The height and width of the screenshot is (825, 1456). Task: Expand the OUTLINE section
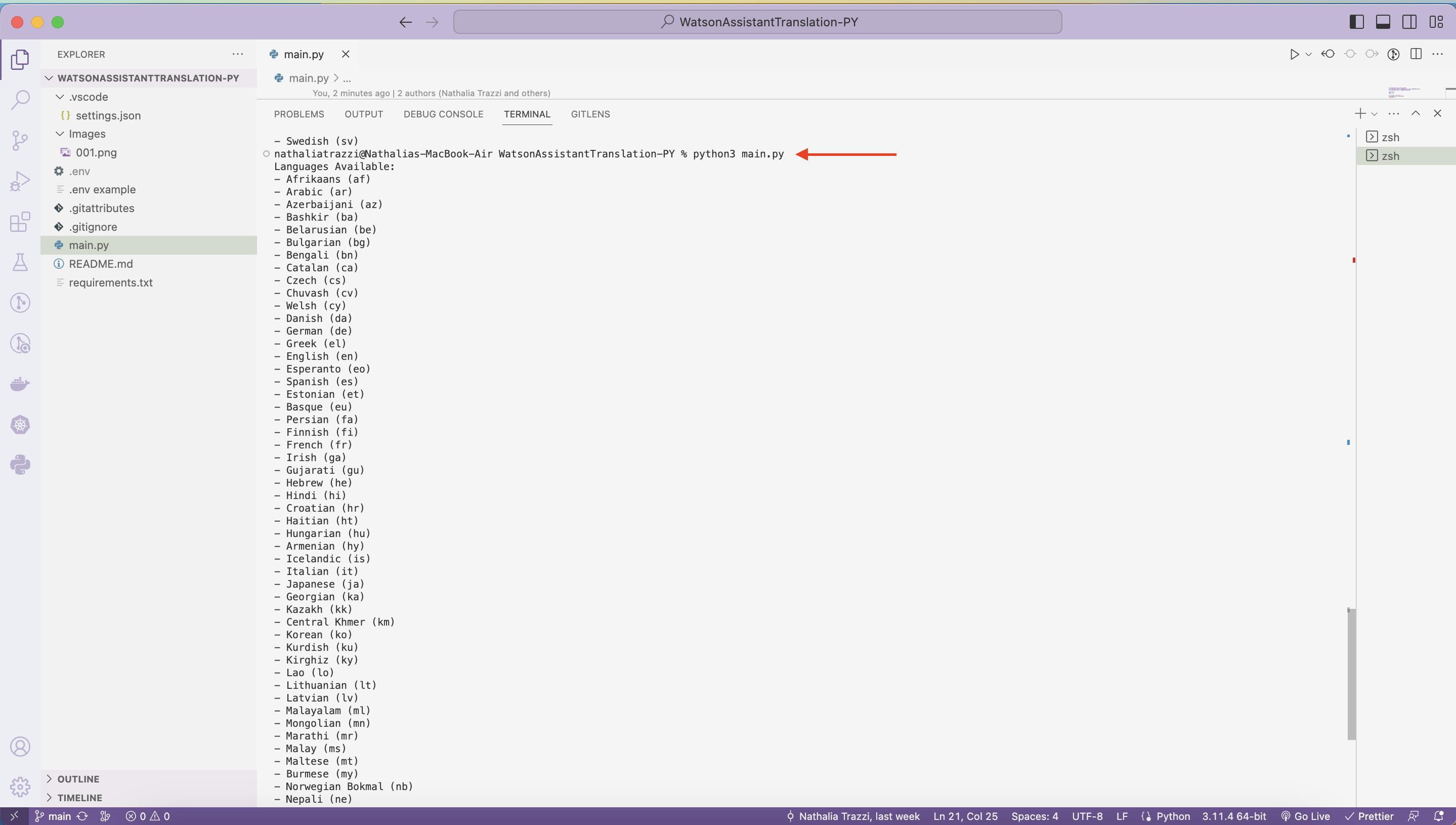78,779
